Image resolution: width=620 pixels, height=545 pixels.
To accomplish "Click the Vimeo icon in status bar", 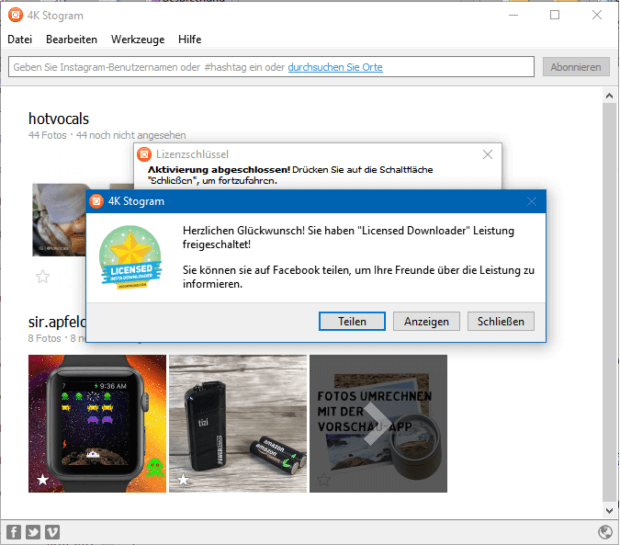I will (52, 532).
